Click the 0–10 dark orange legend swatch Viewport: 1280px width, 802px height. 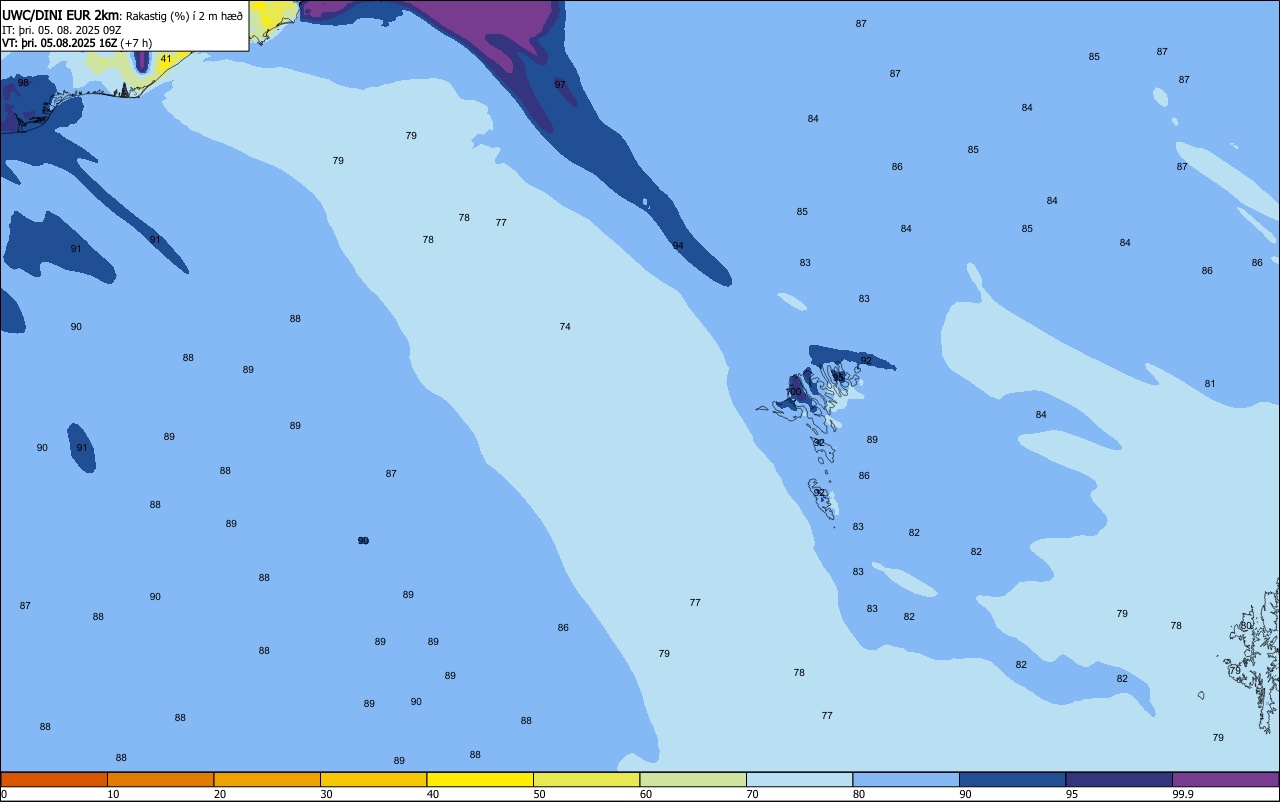click(54, 779)
